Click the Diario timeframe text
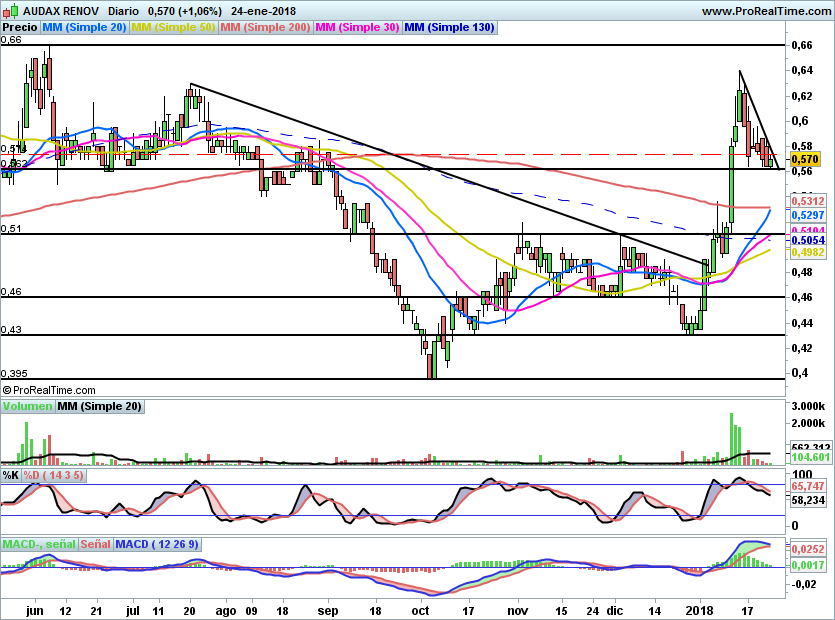This screenshot has height=620, width=835. point(123,11)
